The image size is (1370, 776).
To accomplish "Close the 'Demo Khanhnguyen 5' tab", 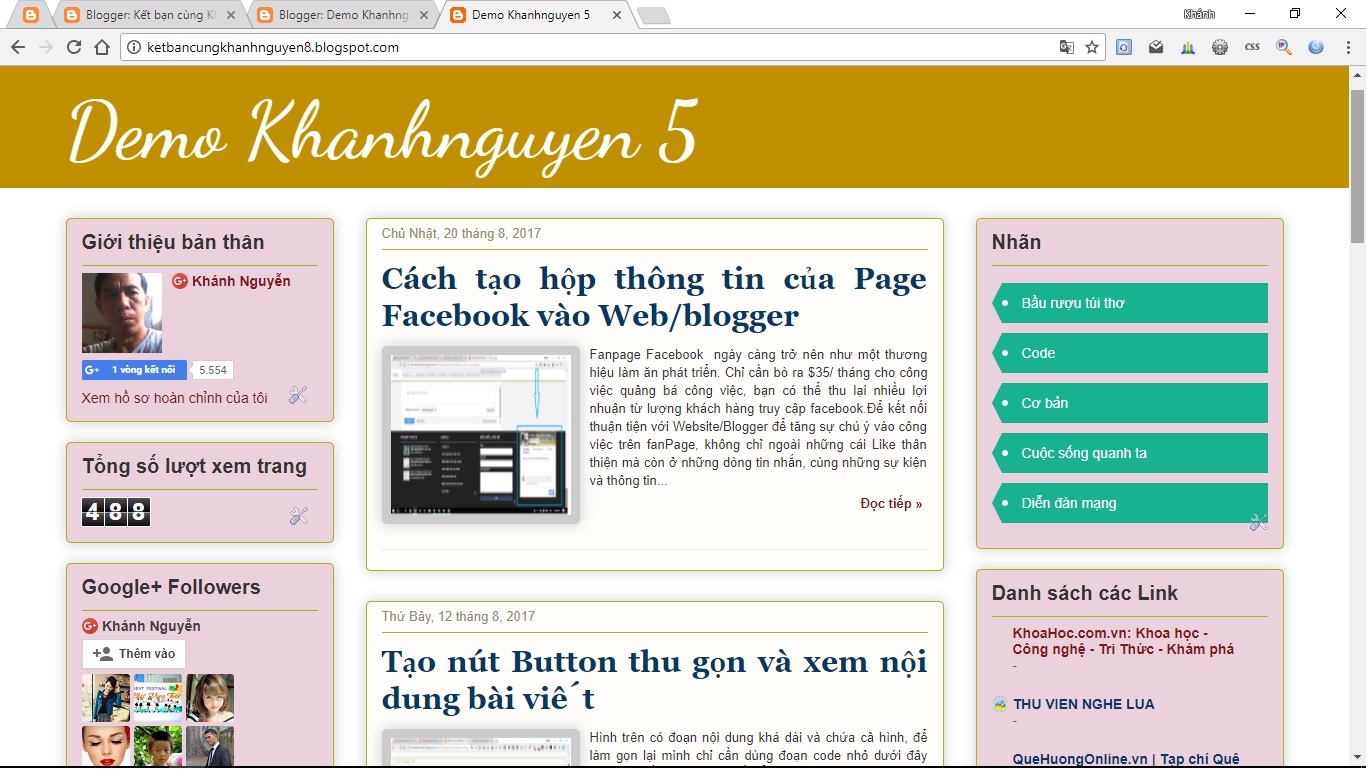I will 615,15.
